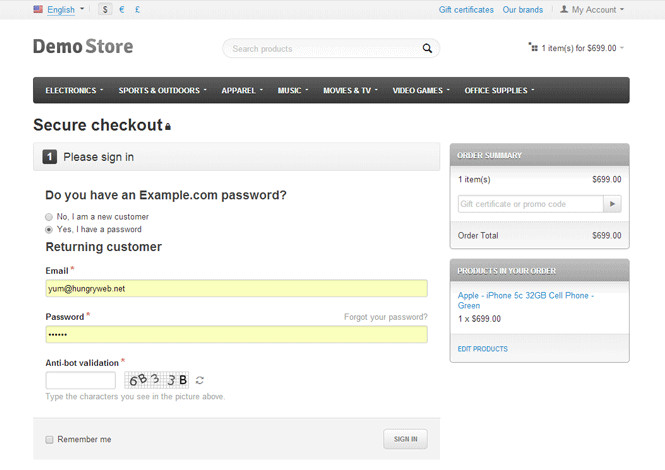Apply promo code with arrow button

pos(613,204)
